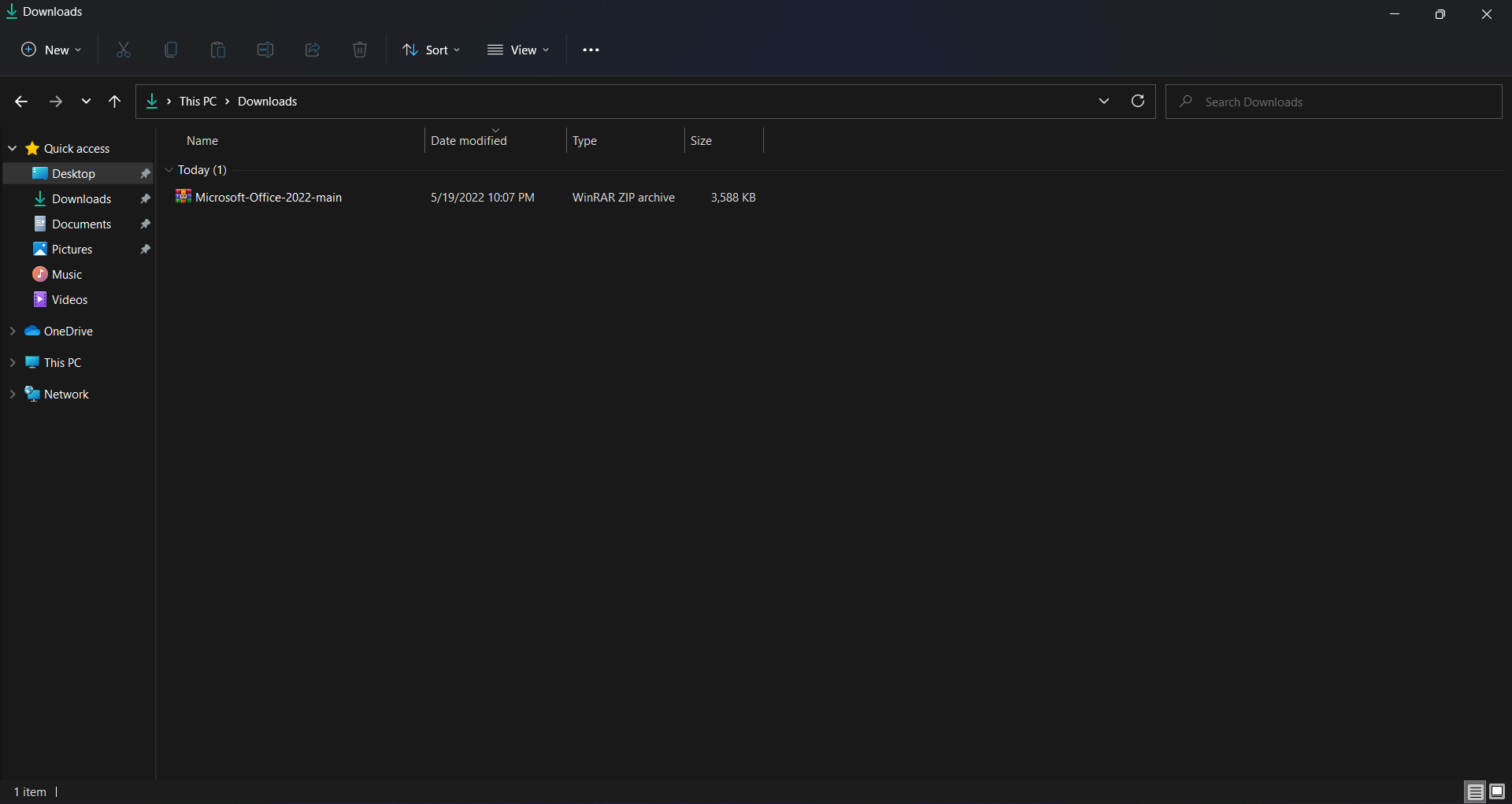Click chevron after This PC in path
This screenshot has height=804, width=1512.
click(x=228, y=102)
